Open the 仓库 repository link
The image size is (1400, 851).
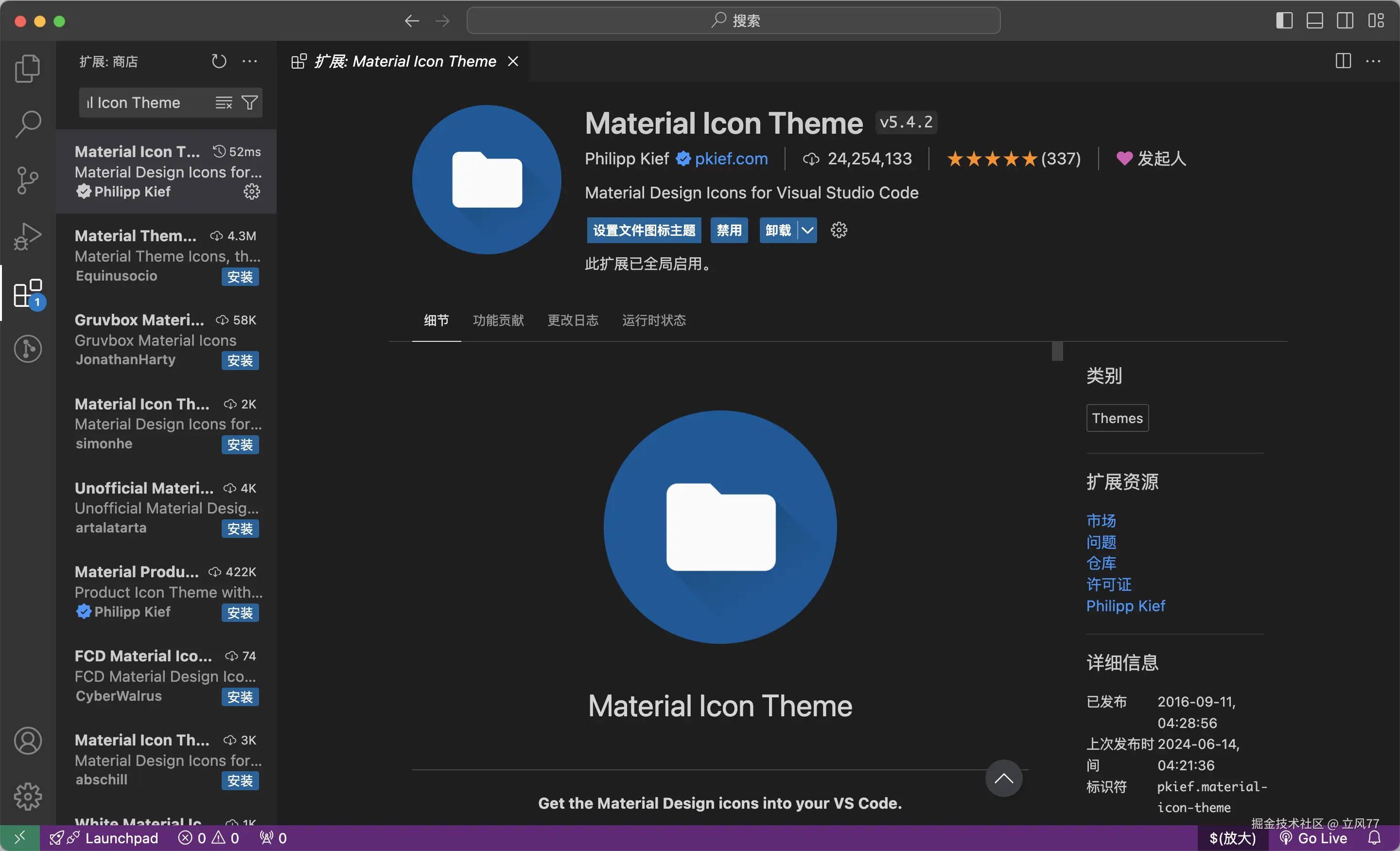1101,563
